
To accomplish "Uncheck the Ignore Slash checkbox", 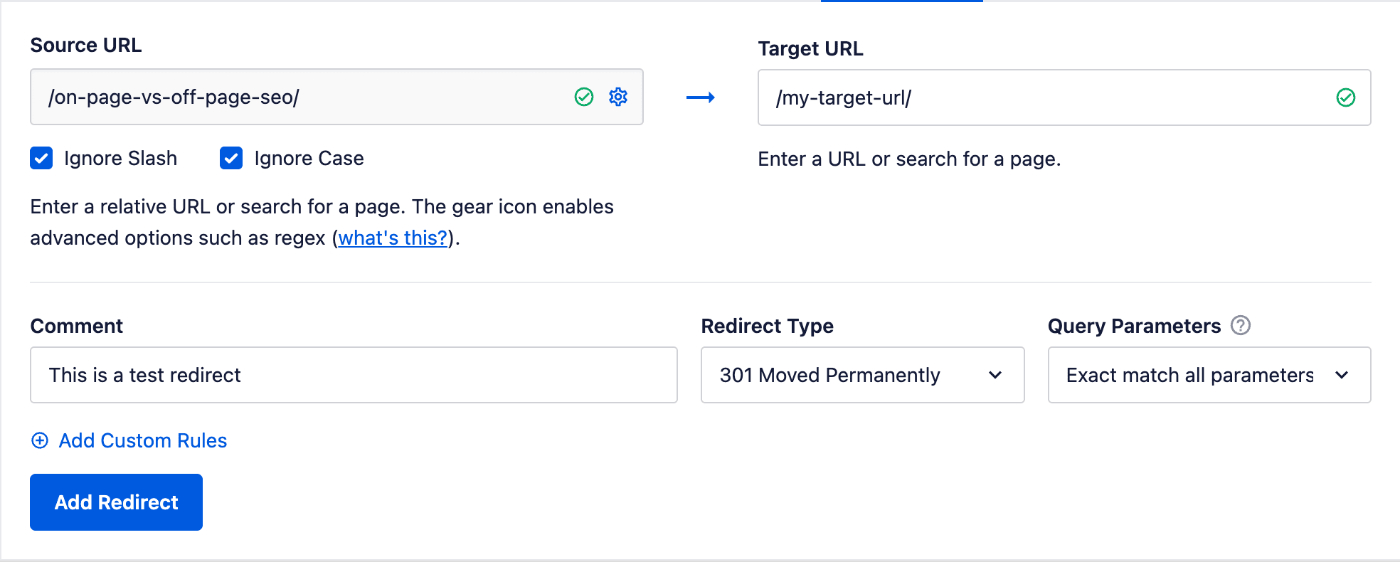I will pos(41,158).
